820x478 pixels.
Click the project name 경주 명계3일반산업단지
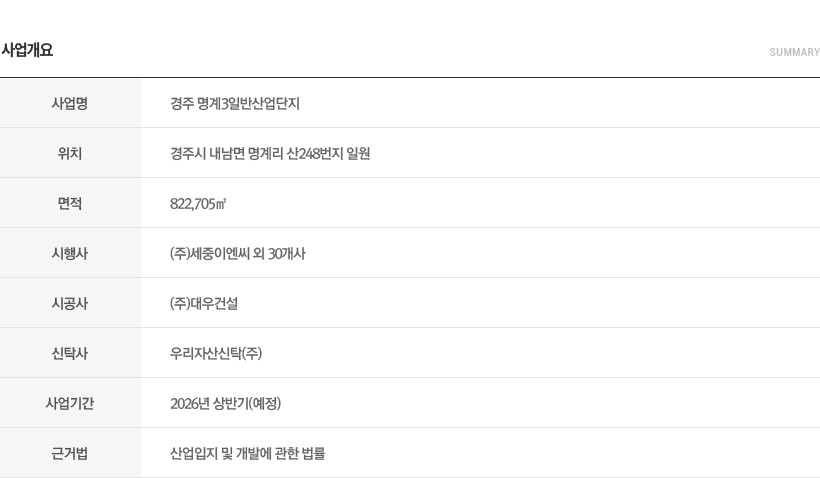[235, 104]
